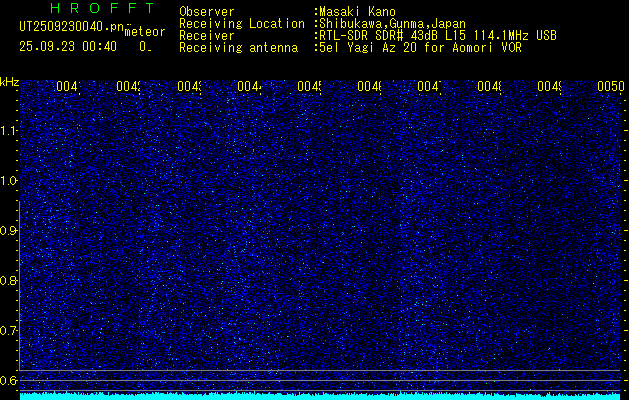Click time marker 0041
The image size is (629, 400).
[x=68, y=86]
